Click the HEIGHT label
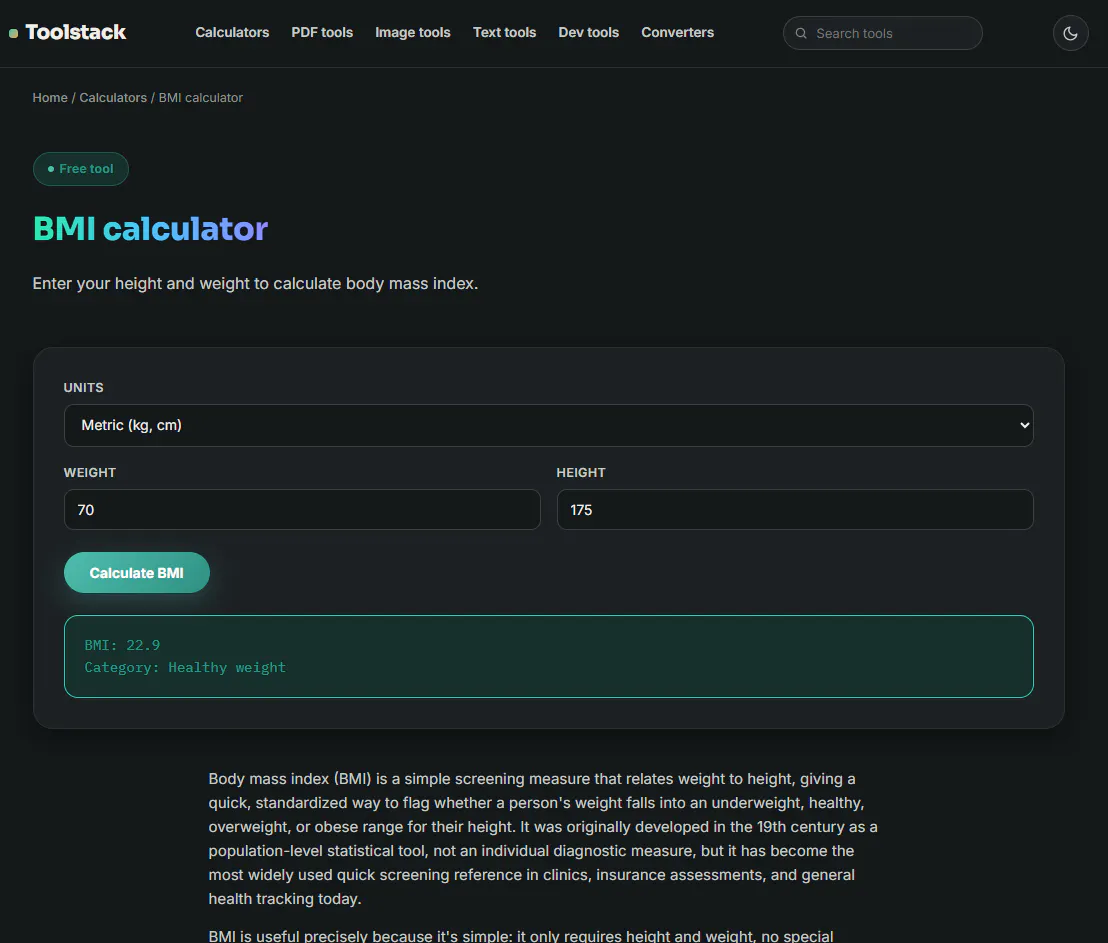 point(581,472)
